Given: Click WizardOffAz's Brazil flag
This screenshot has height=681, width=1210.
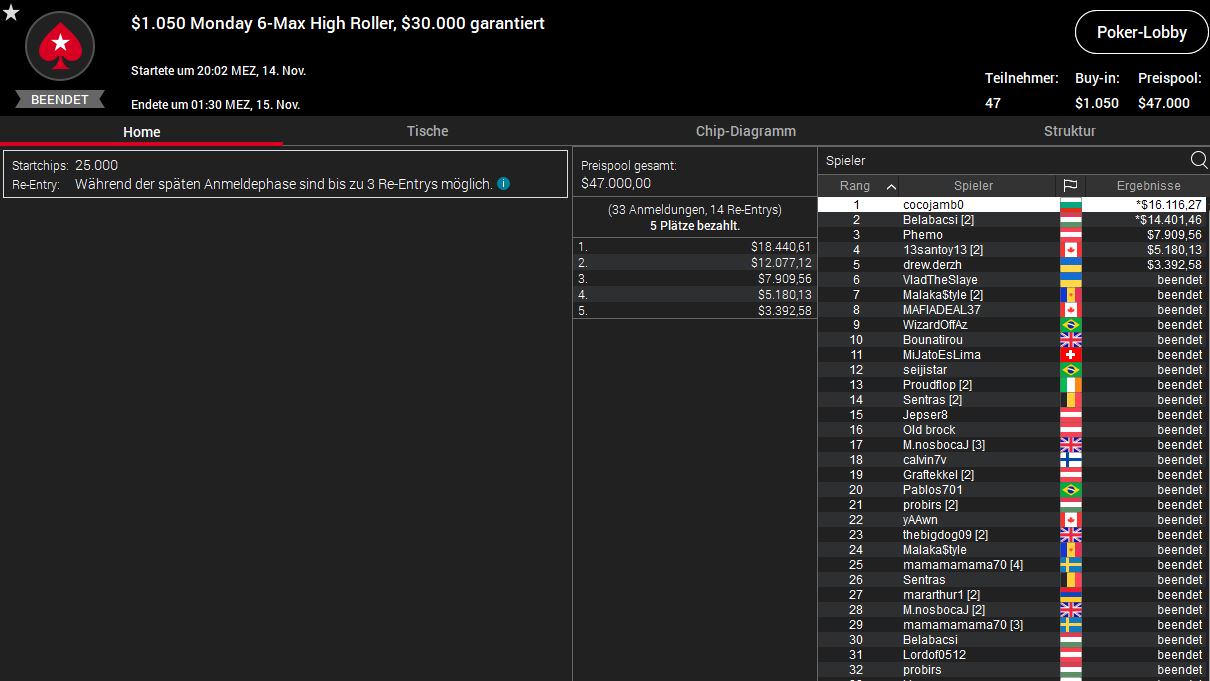Looking at the screenshot, I should click(1070, 325).
